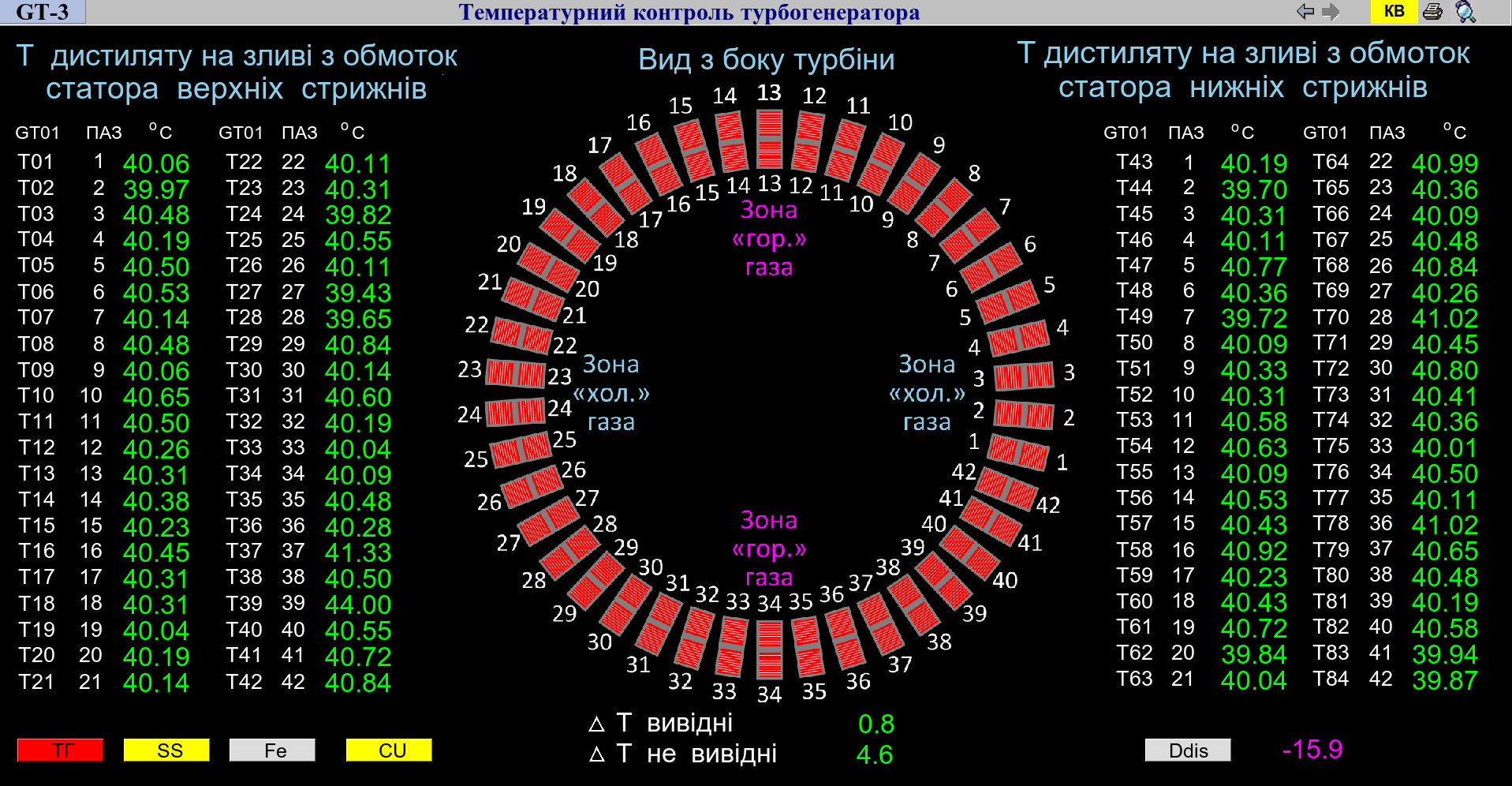The image size is (1512, 786).
Task: Open the red ТГ screen button
Action: tap(60, 750)
